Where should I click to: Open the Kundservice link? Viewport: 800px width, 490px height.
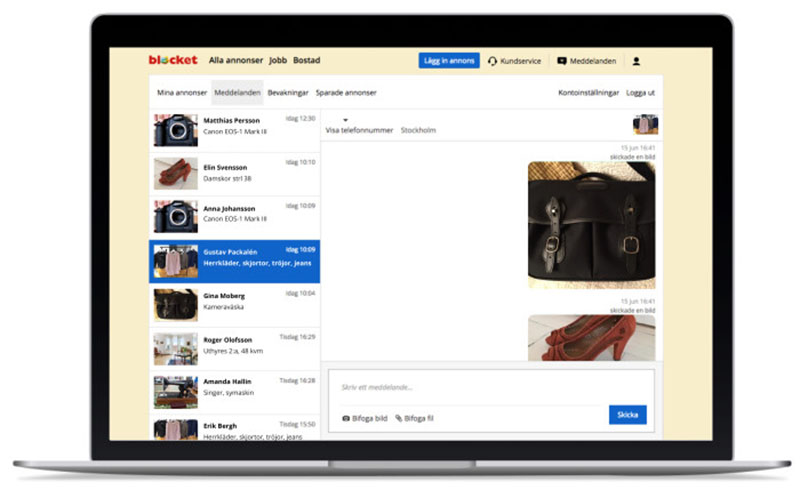pos(520,61)
